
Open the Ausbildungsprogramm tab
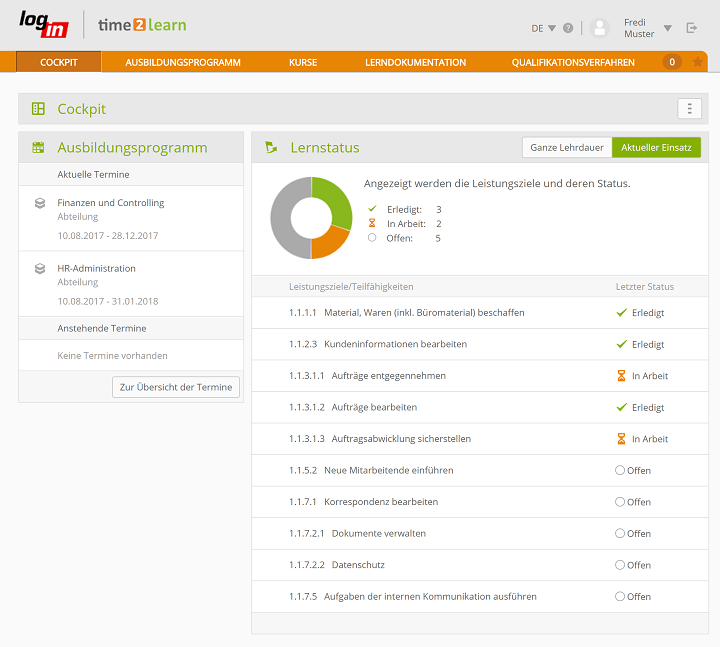point(183,62)
